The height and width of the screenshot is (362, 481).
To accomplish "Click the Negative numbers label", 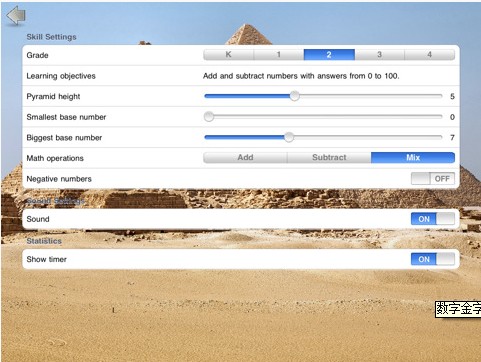I will pyautogui.click(x=59, y=179).
